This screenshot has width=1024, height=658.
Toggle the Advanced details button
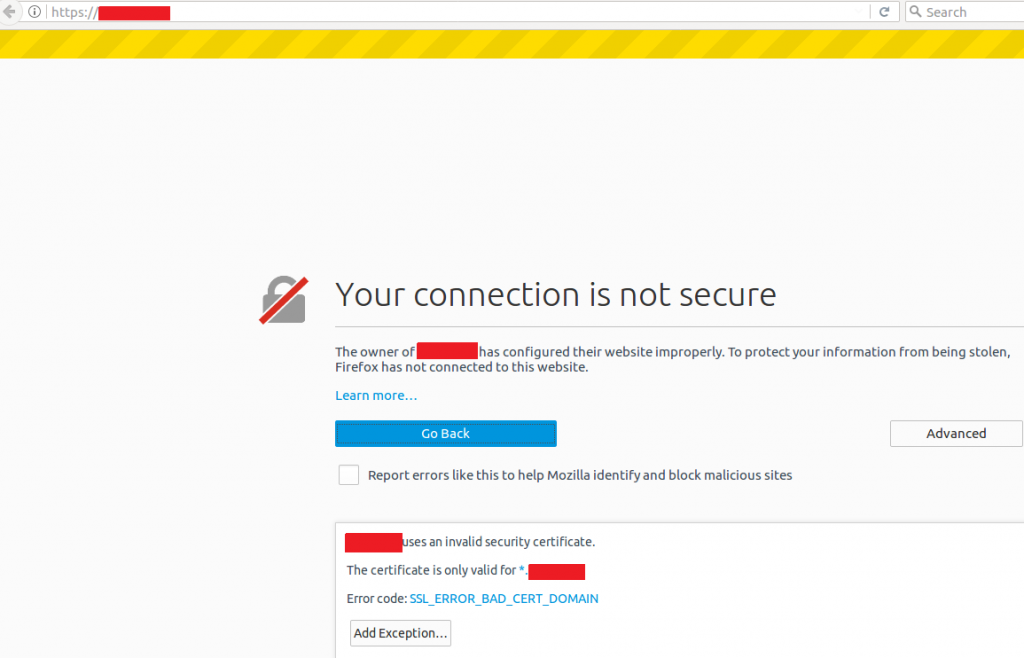[956, 433]
